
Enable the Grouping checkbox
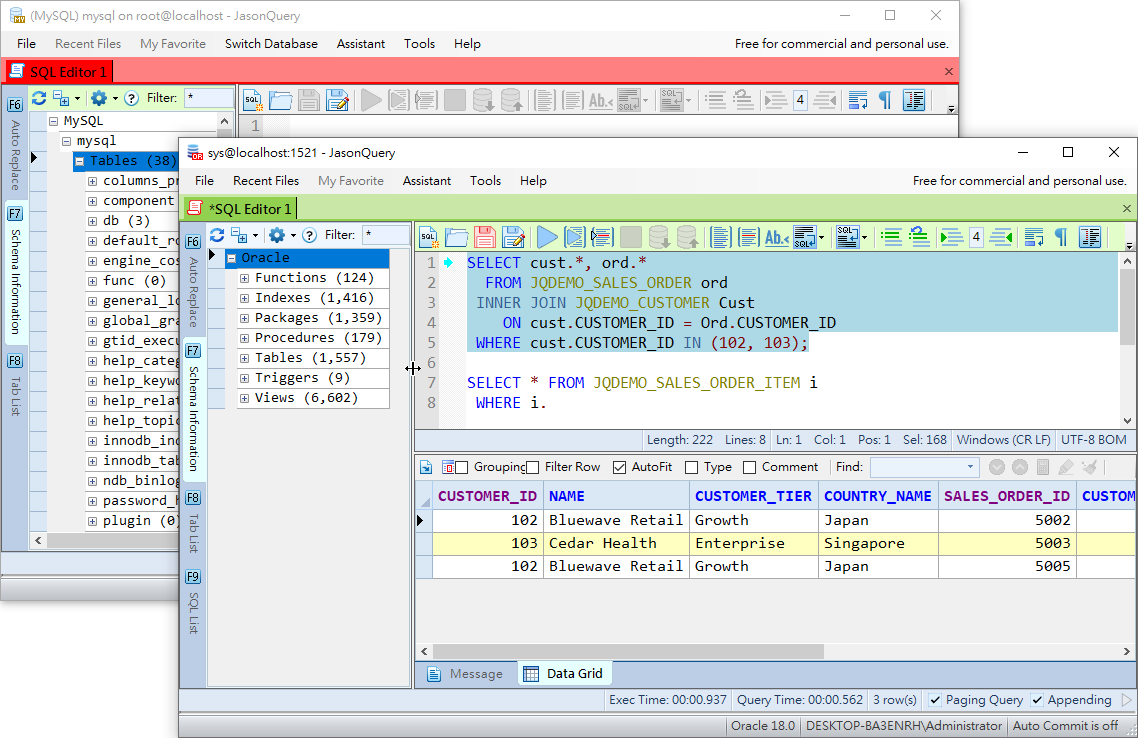pyautogui.click(x=462, y=467)
